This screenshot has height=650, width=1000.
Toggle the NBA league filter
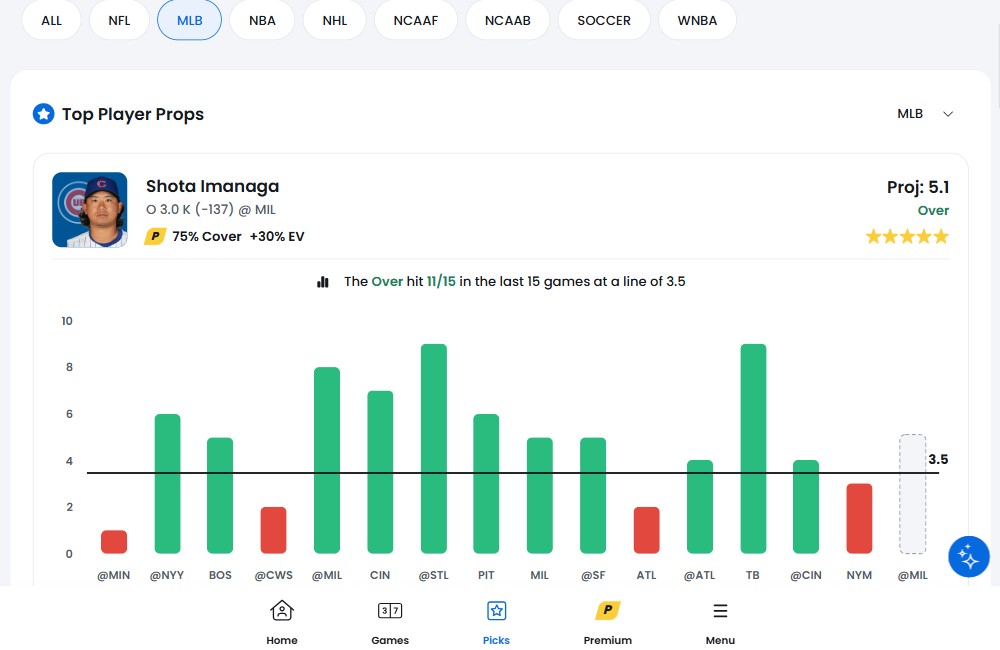[263, 20]
